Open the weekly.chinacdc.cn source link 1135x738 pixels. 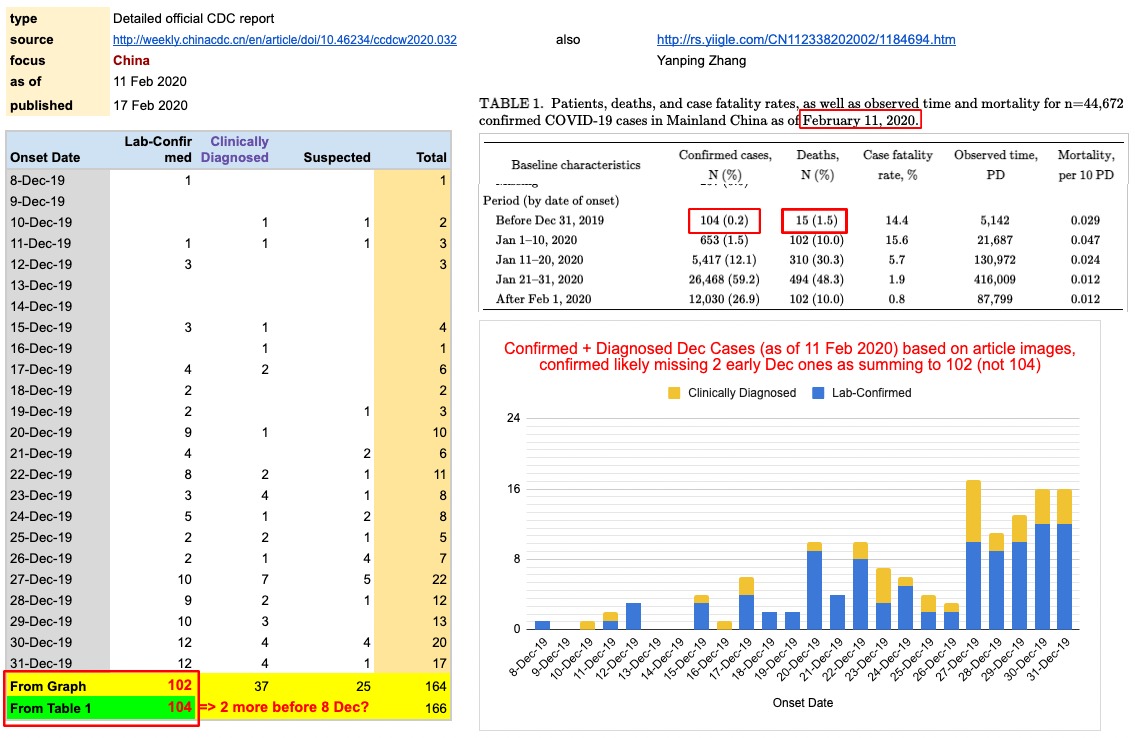point(285,40)
